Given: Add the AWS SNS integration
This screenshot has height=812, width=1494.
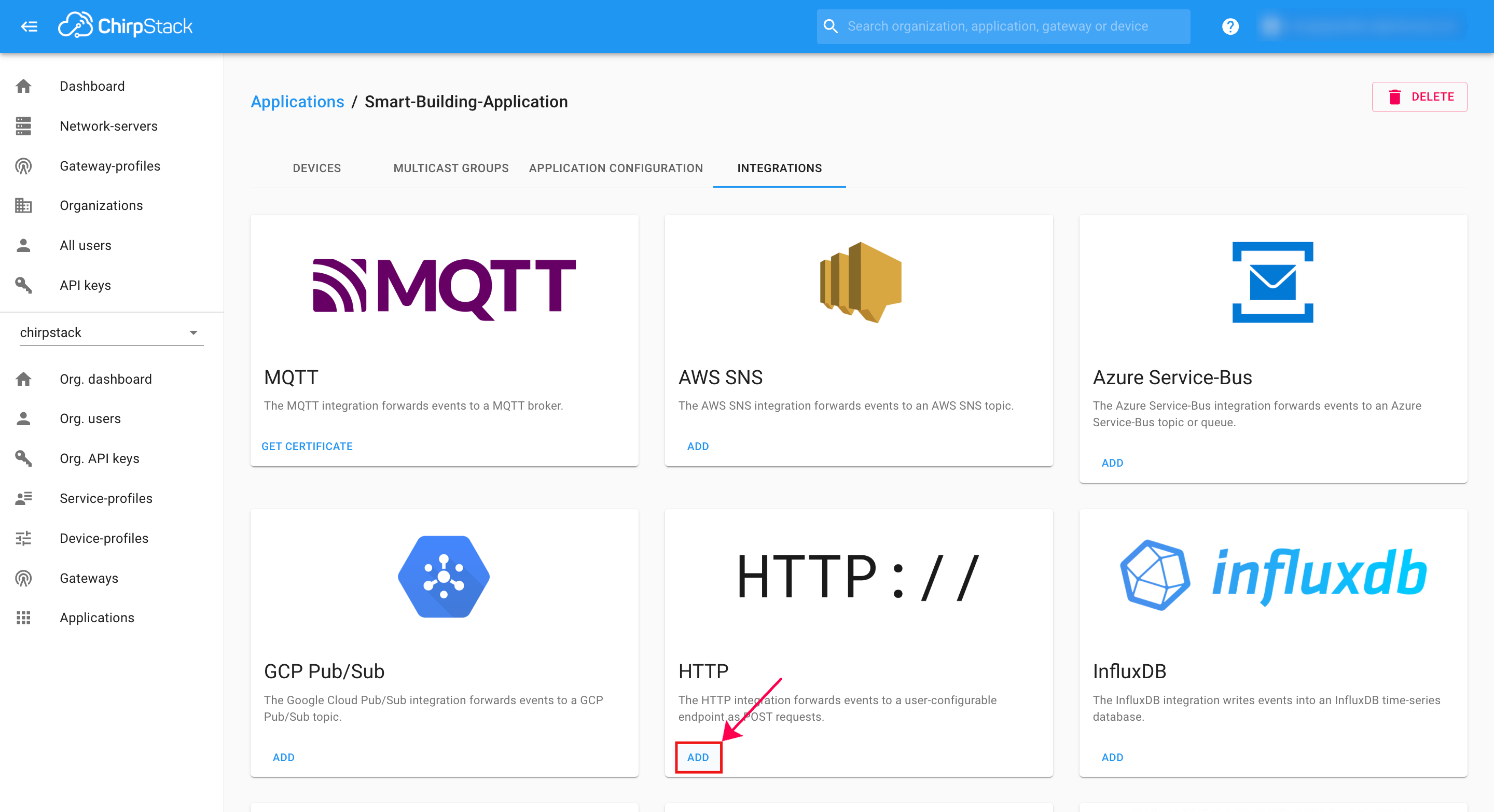Looking at the screenshot, I should click(698, 446).
